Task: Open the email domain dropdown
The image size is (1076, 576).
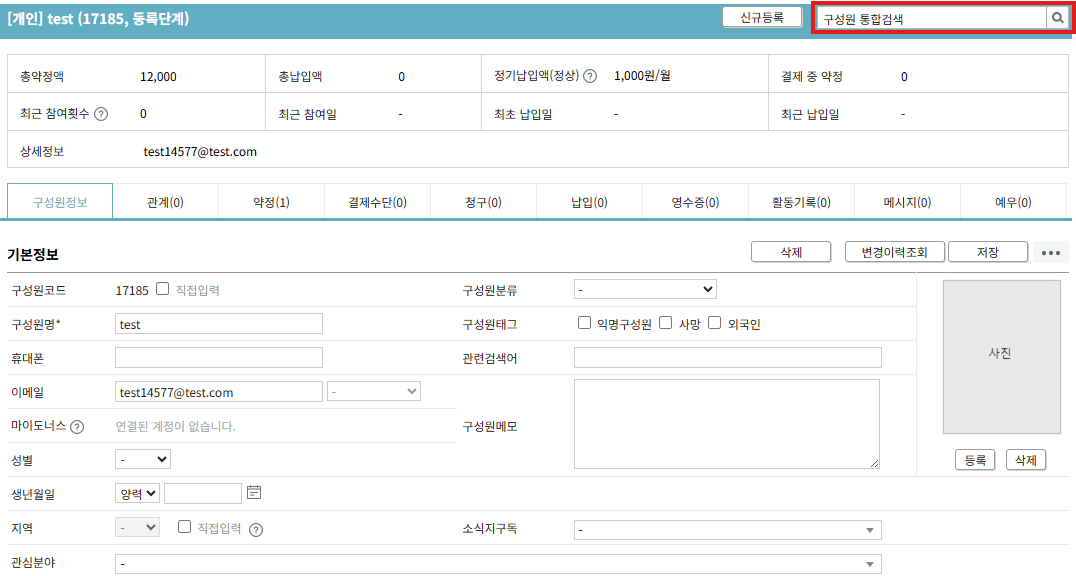Action: (x=374, y=391)
